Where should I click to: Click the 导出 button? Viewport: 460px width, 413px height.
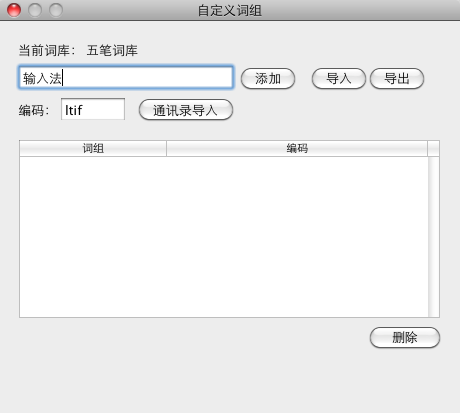397,79
